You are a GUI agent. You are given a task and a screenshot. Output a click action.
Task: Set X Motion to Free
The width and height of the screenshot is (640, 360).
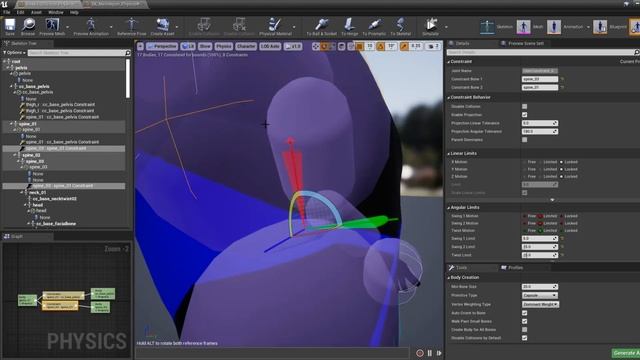pyautogui.click(x=524, y=162)
